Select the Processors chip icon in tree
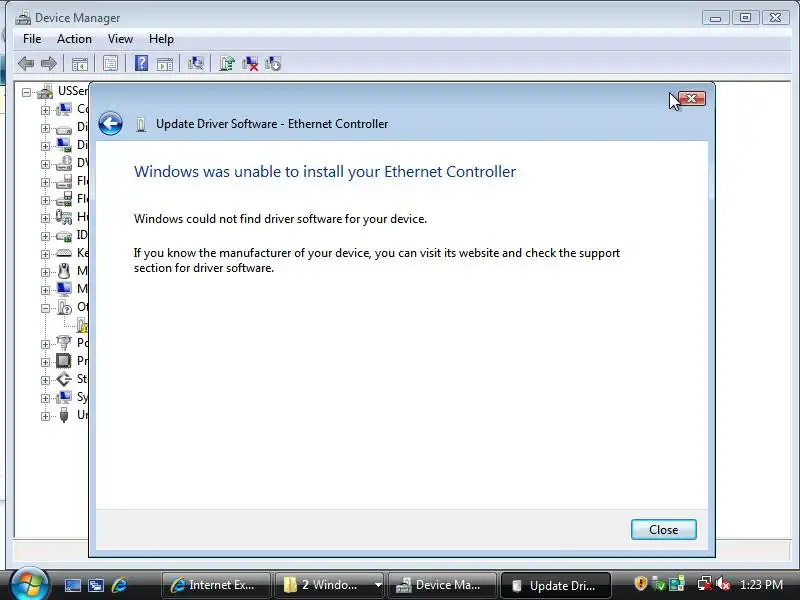The width and height of the screenshot is (800, 600). [x=64, y=361]
